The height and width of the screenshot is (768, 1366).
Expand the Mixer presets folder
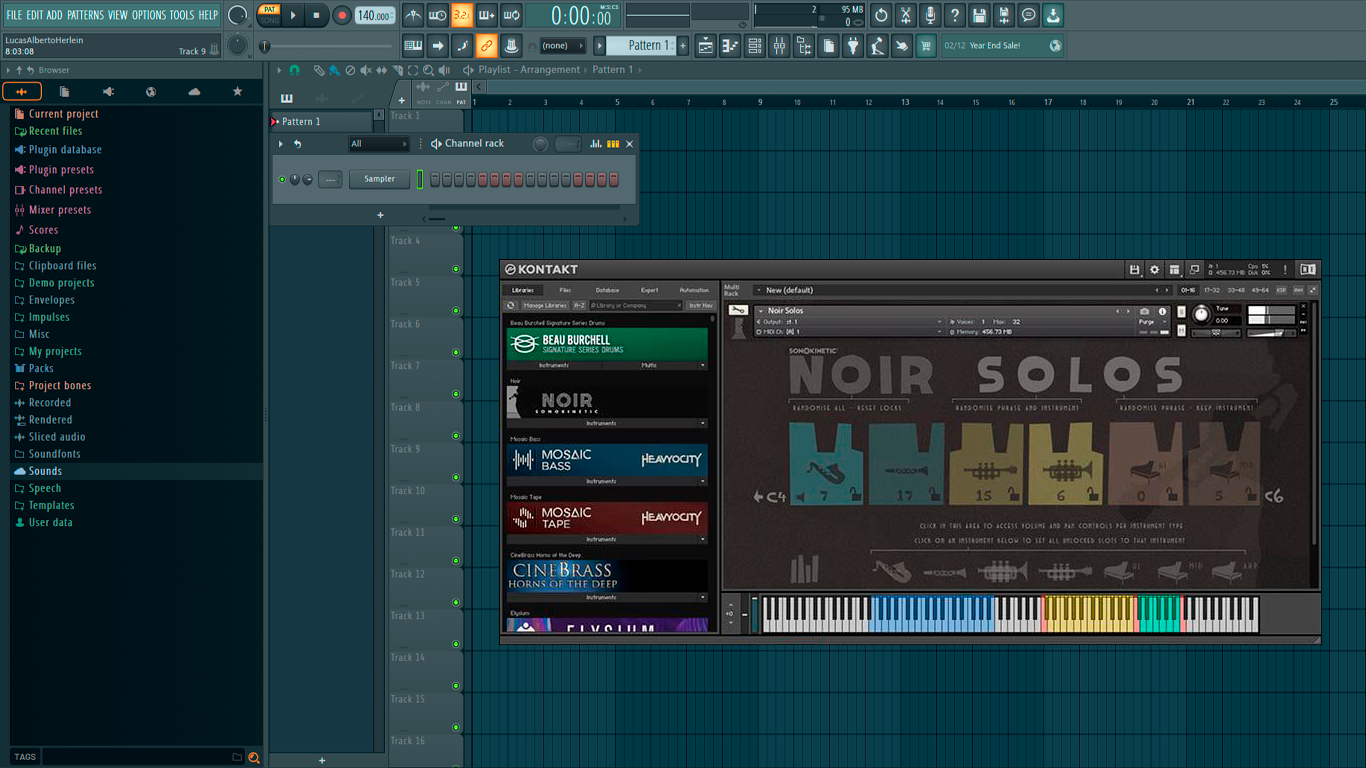pyautogui.click(x=59, y=210)
